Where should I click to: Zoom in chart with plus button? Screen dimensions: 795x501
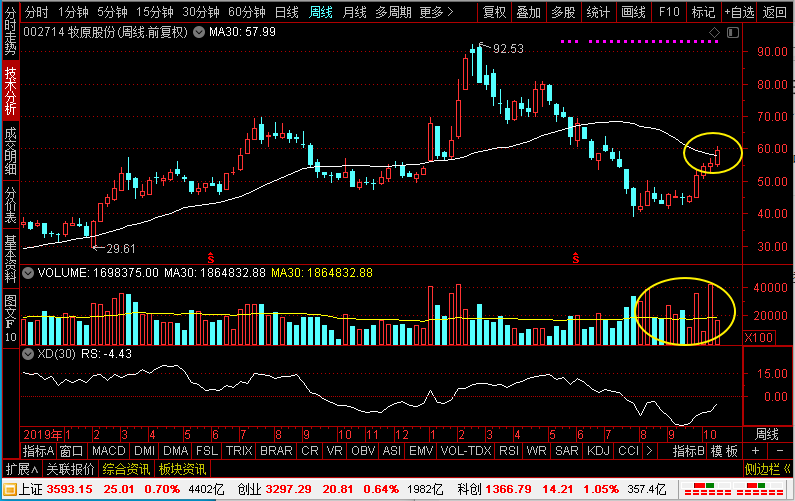click(x=755, y=451)
